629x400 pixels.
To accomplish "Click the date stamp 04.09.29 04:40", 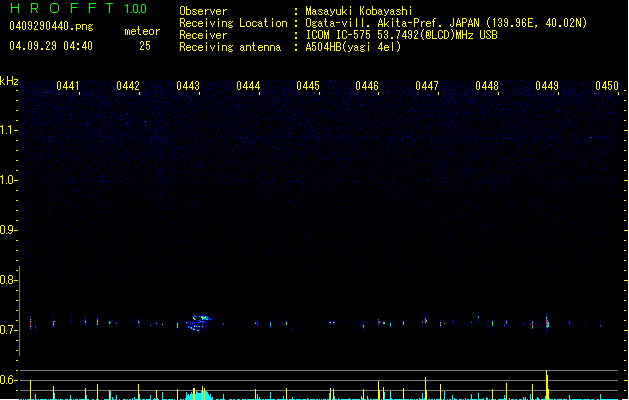I will point(51,46).
